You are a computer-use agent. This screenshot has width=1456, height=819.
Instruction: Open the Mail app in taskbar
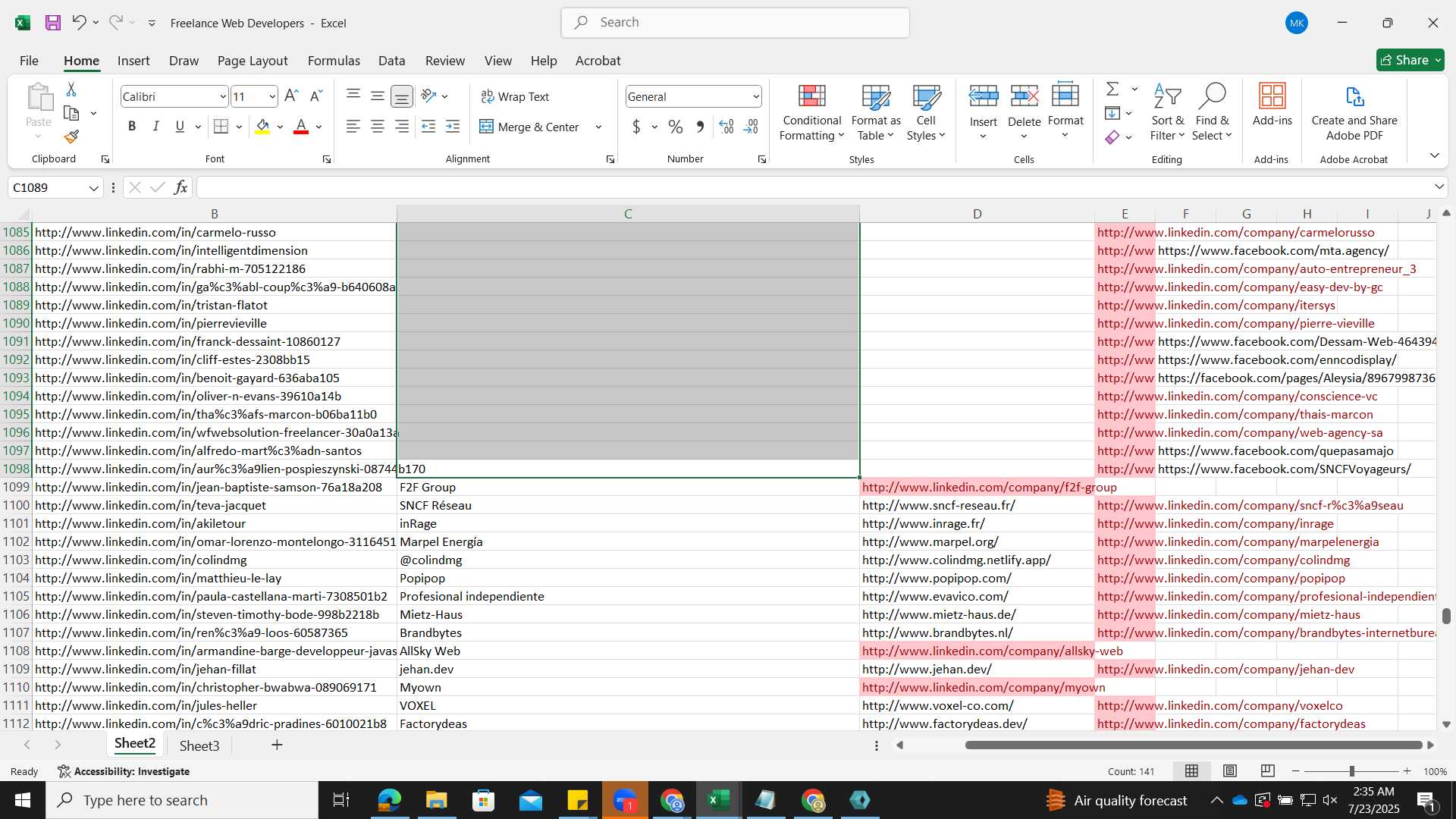530,800
